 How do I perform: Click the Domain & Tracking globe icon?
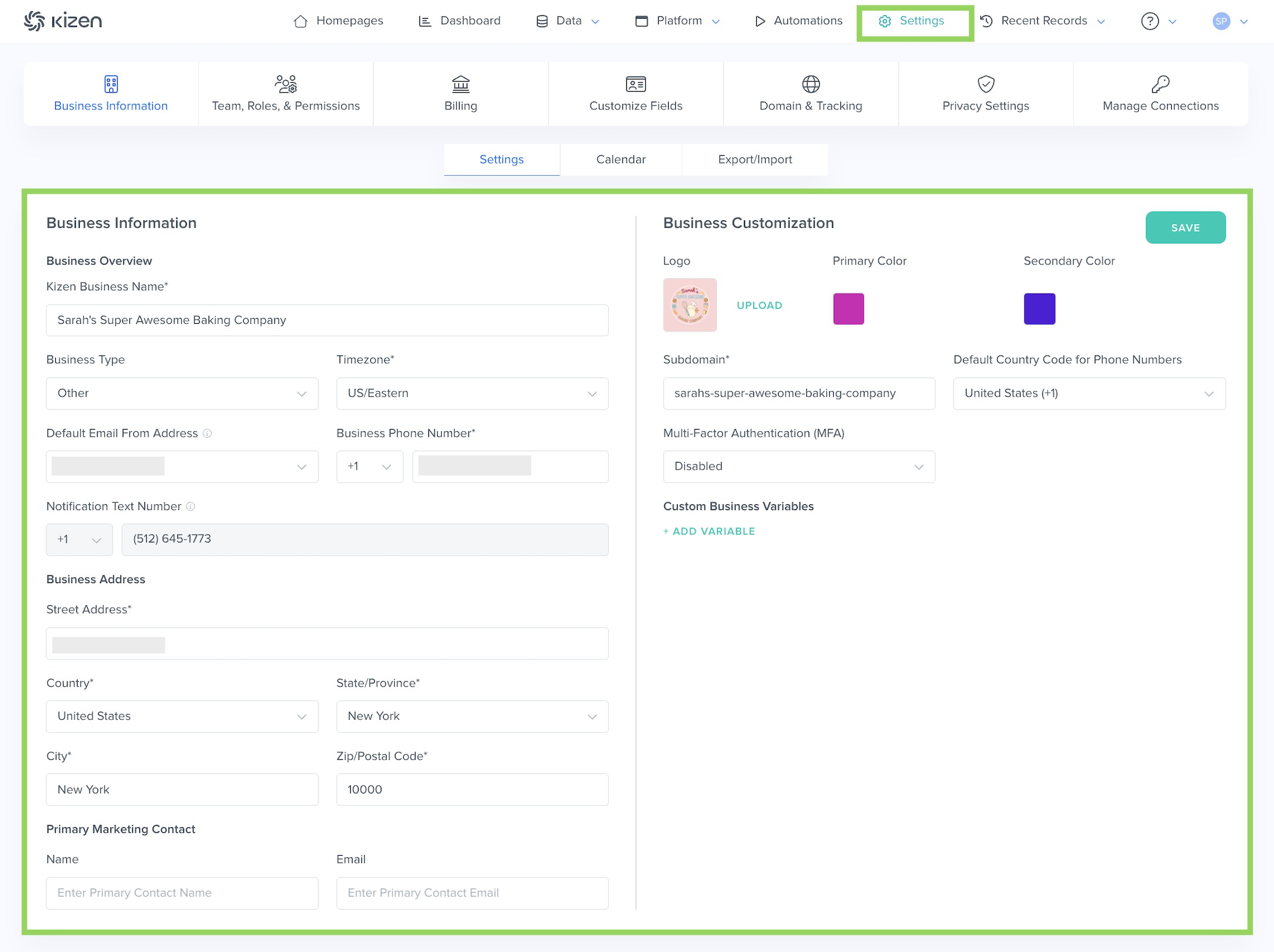coord(810,84)
